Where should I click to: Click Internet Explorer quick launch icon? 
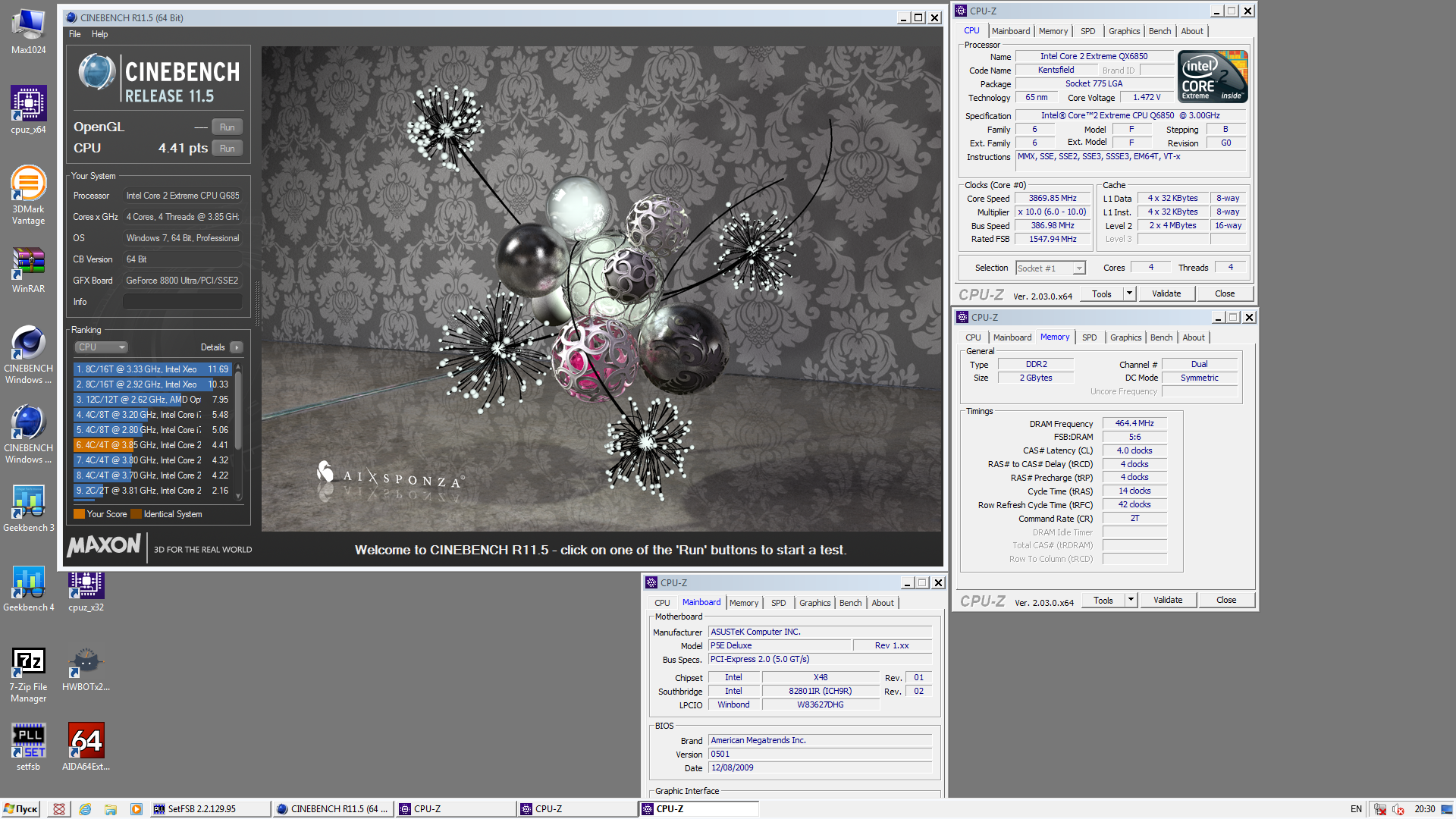85,809
